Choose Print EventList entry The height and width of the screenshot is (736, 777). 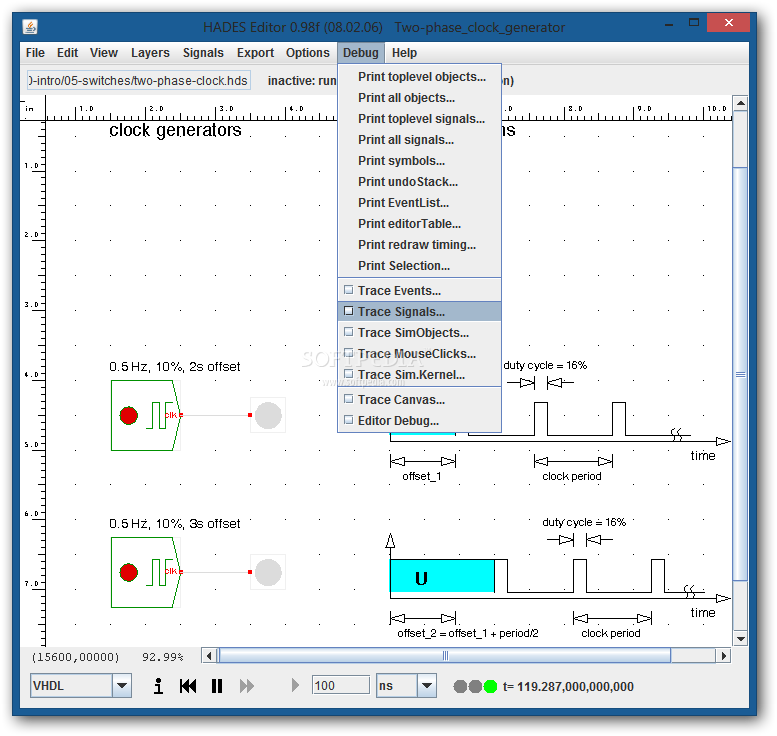tap(419, 203)
